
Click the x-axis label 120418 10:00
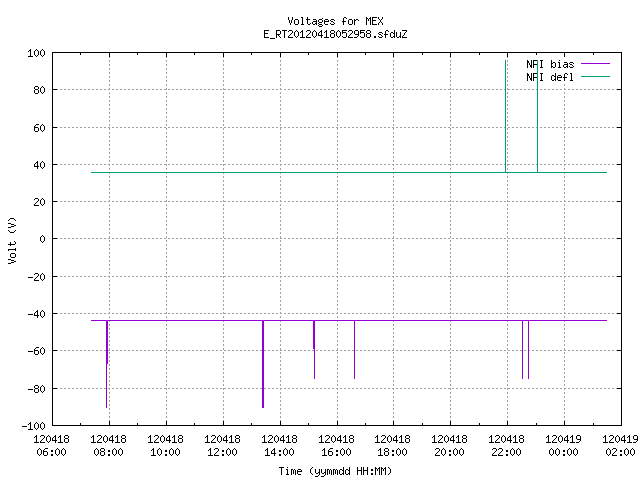(x=165, y=445)
